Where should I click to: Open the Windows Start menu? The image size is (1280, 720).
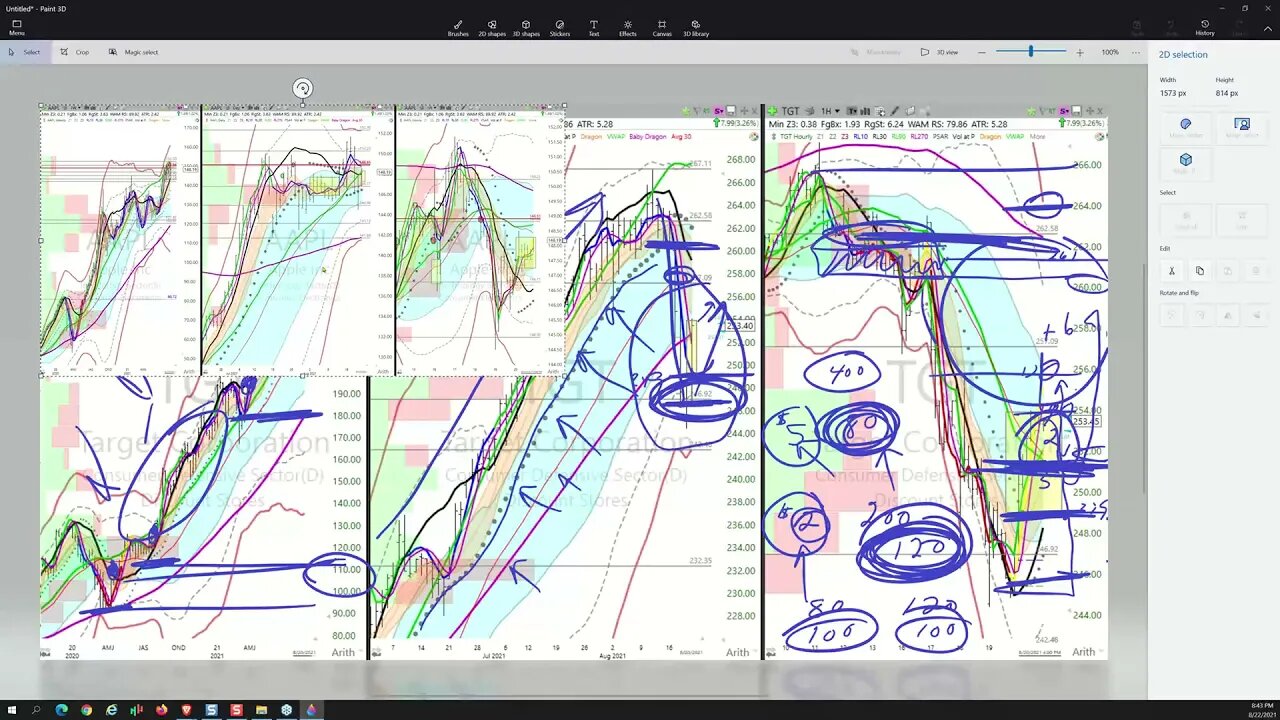point(12,710)
